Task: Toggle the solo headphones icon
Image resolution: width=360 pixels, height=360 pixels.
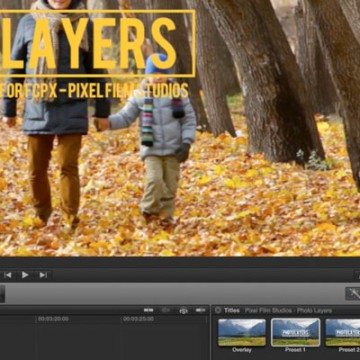Action: 183,311
